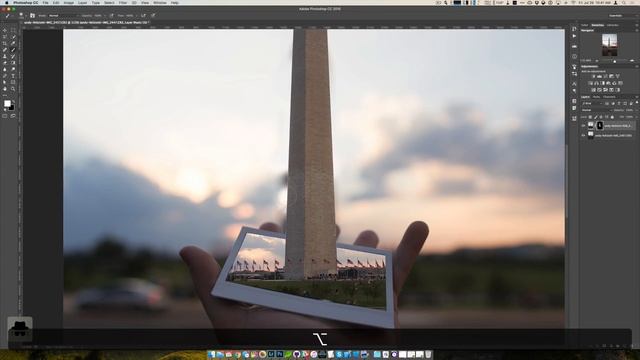
Task: Open the layer blend mode dropdown
Action: click(597, 110)
